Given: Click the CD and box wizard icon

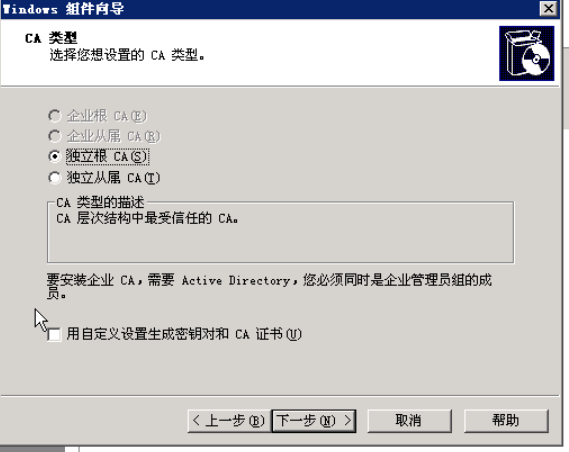Looking at the screenshot, I should coord(527,53).
